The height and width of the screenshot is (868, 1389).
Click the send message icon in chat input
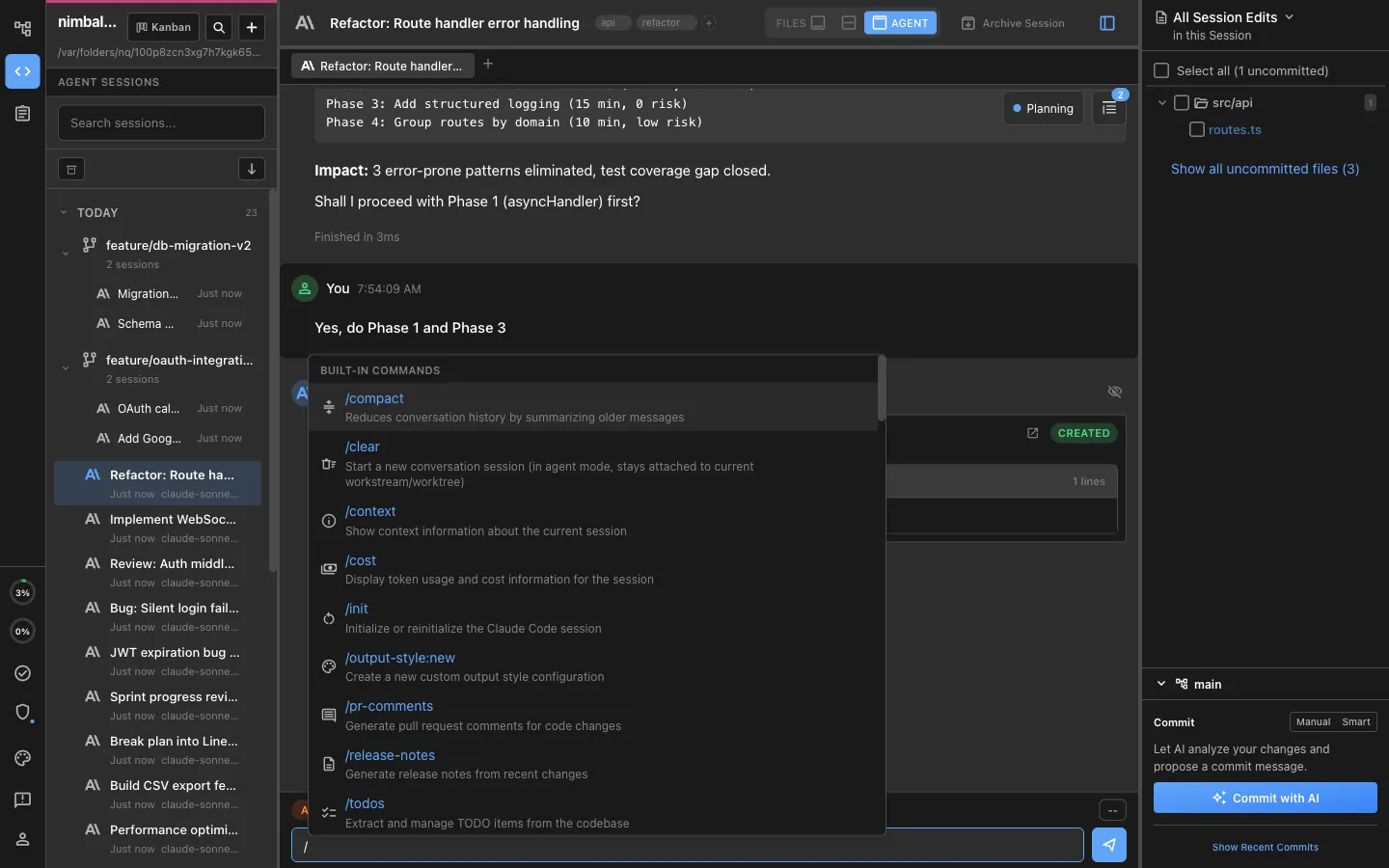click(x=1109, y=845)
